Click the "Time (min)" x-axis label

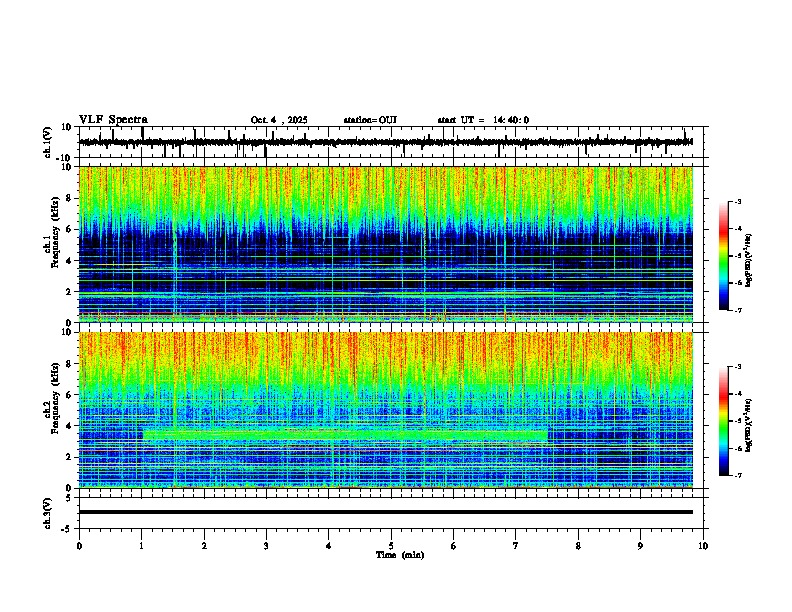tap(400, 555)
